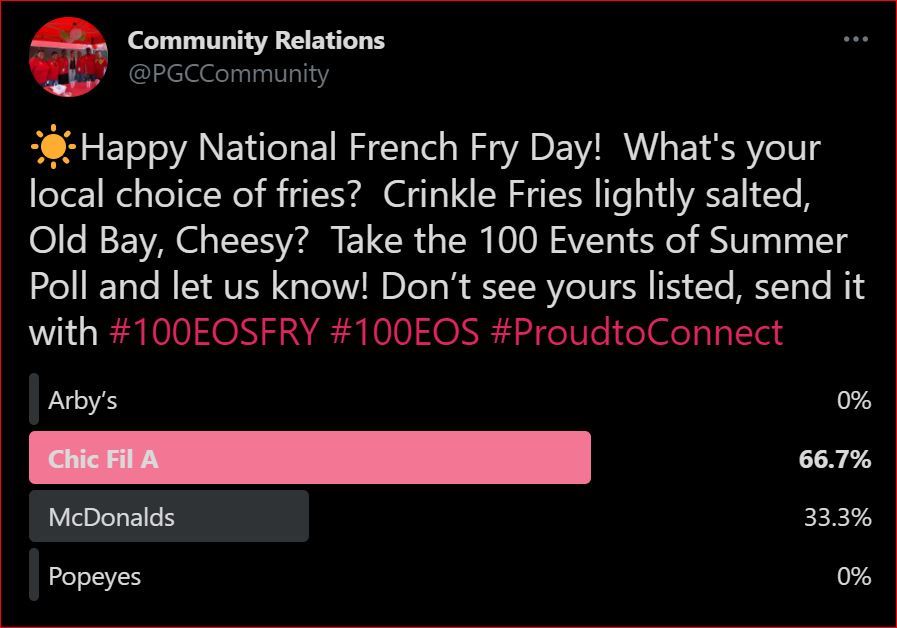Screen dimensions: 897x628
Task: Click the thin gray bar beside Popeyes
Action: 34,575
